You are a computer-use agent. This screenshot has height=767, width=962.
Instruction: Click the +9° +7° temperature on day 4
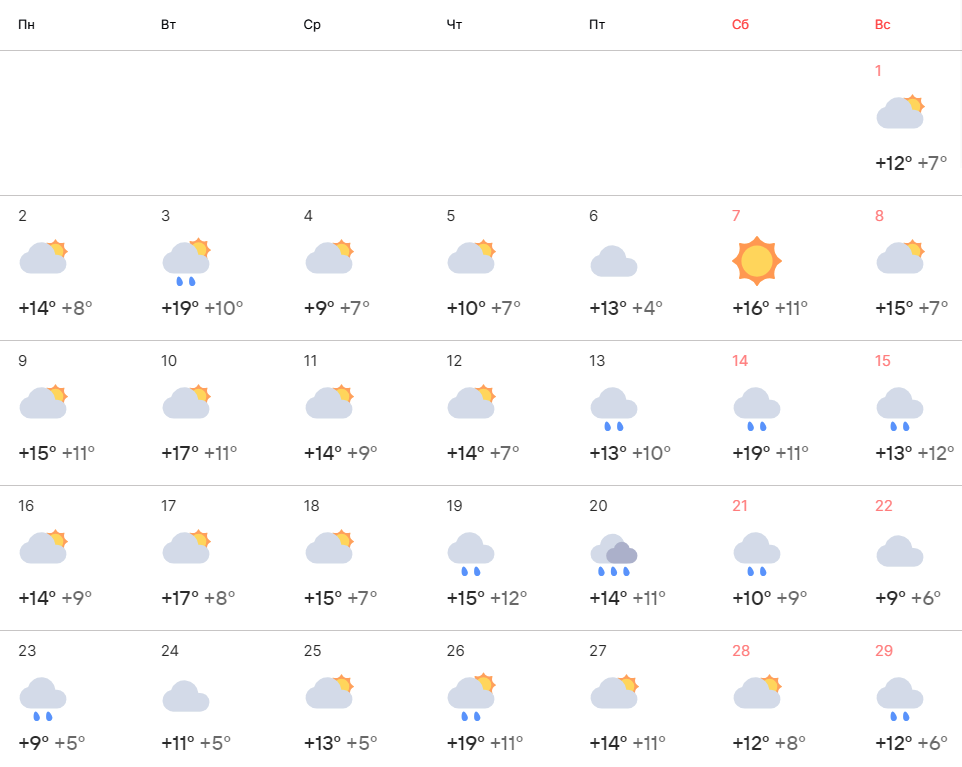[x=337, y=308]
